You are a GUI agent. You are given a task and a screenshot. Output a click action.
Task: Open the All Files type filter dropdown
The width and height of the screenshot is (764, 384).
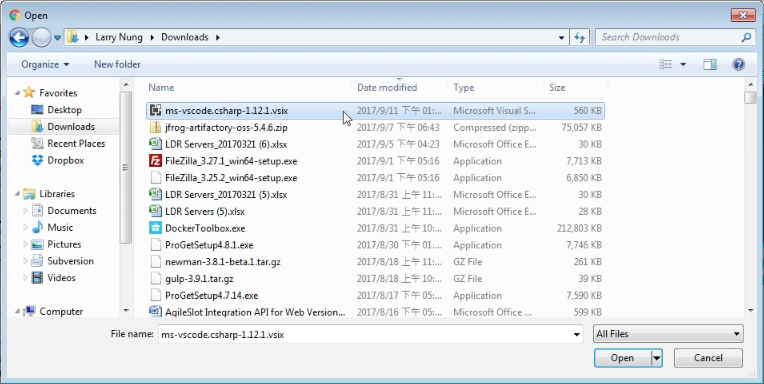click(x=668, y=334)
